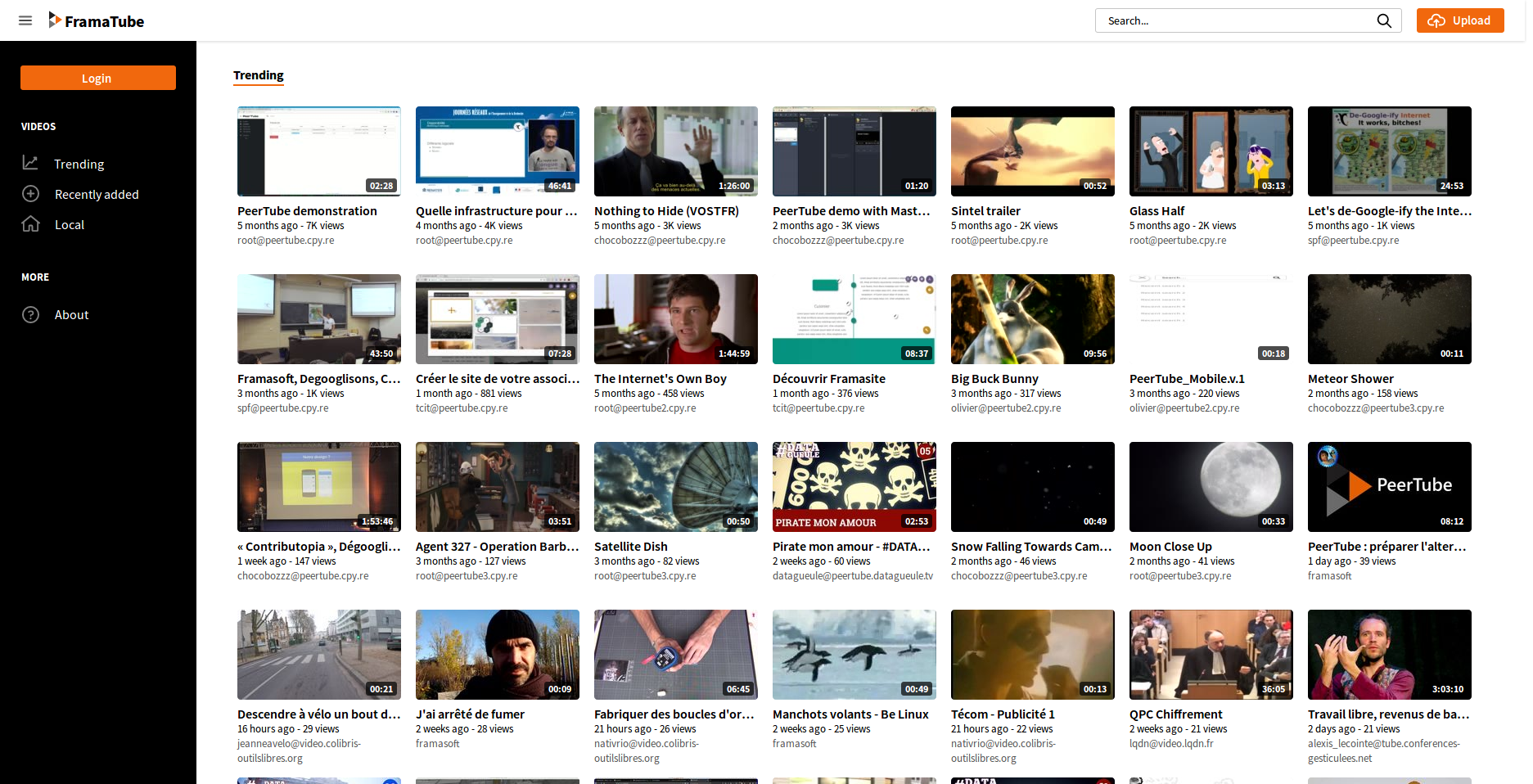Click datagueule@peertube.datagueule.tv account name
Viewport: 1533px width, 784px height.
(x=853, y=576)
